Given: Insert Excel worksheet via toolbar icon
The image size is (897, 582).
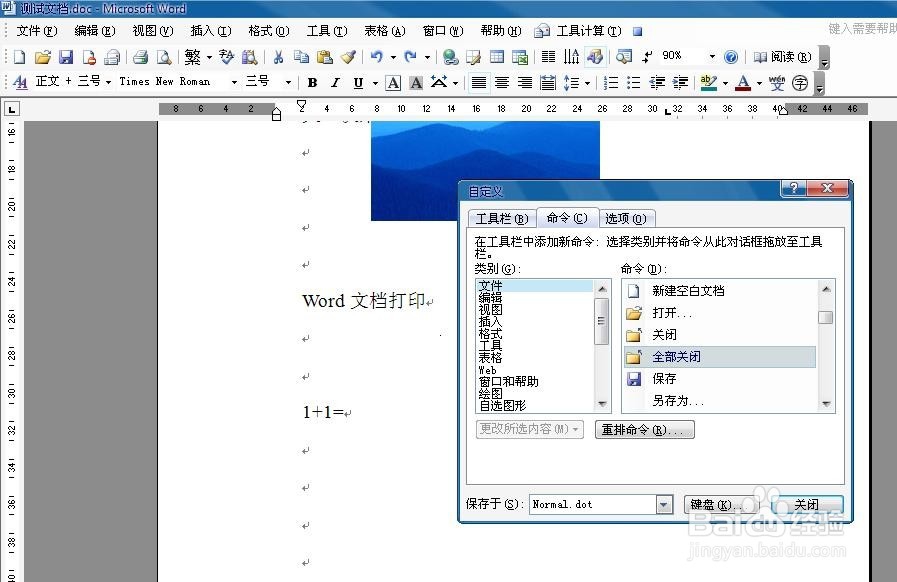Looking at the screenshot, I should coord(520,57).
